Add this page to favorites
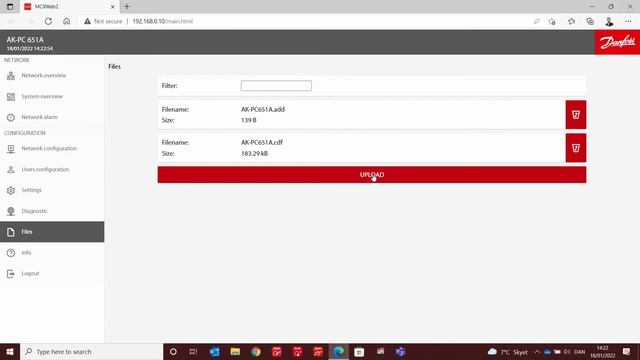This screenshot has width=640, height=360. pyautogui.click(x=552, y=22)
